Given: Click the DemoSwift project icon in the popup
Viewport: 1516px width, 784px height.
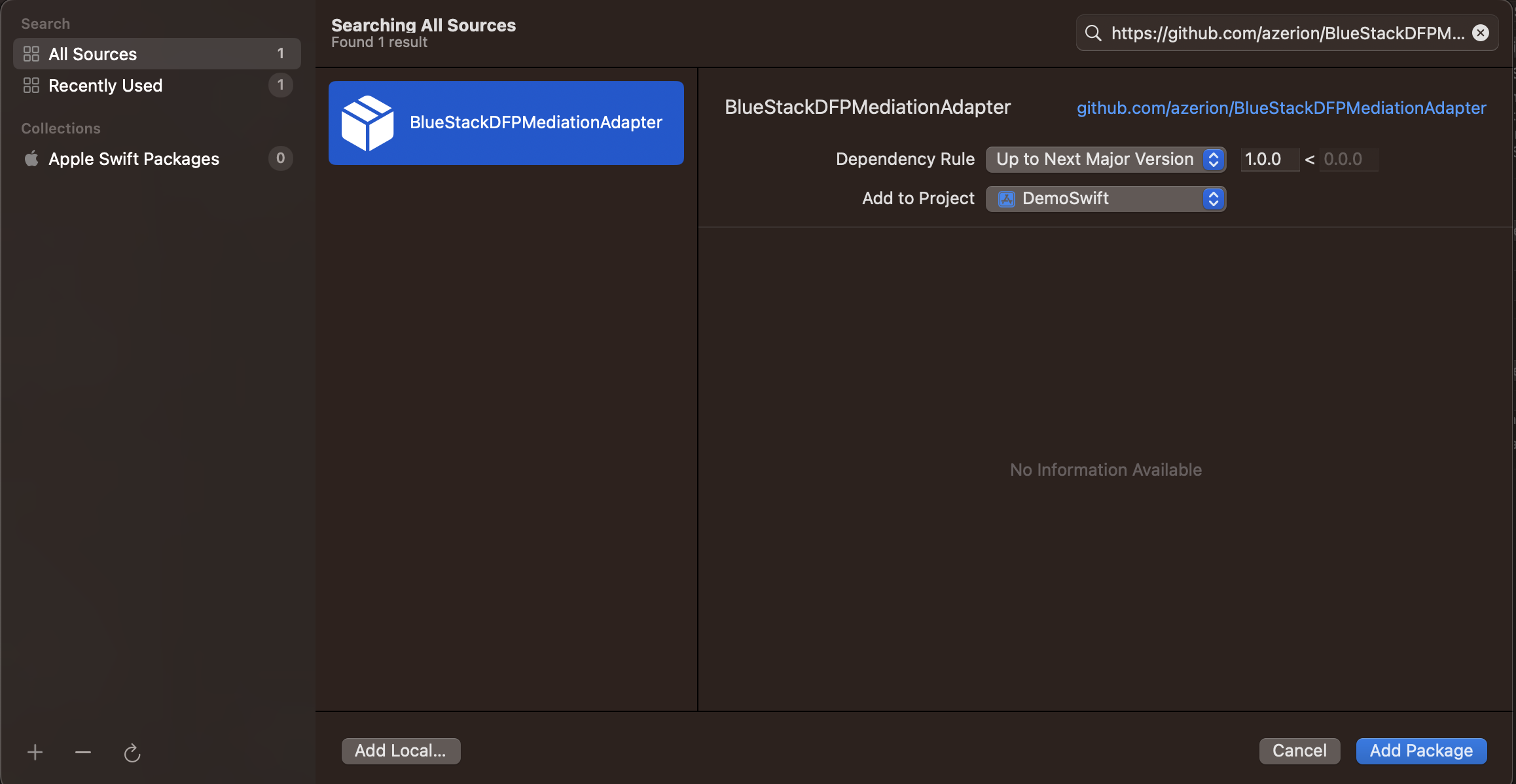Looking at the screenshot, I should (x=1007, y=199).
